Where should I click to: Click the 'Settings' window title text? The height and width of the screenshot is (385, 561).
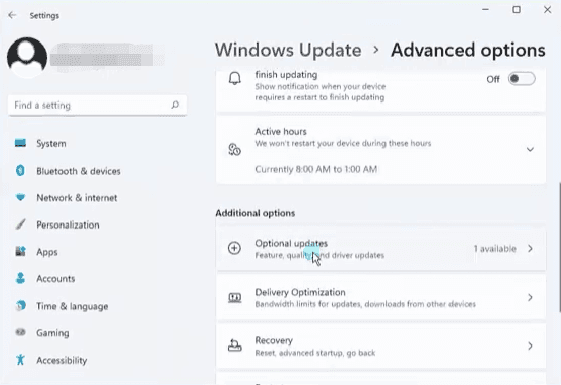tap(44, 15)
